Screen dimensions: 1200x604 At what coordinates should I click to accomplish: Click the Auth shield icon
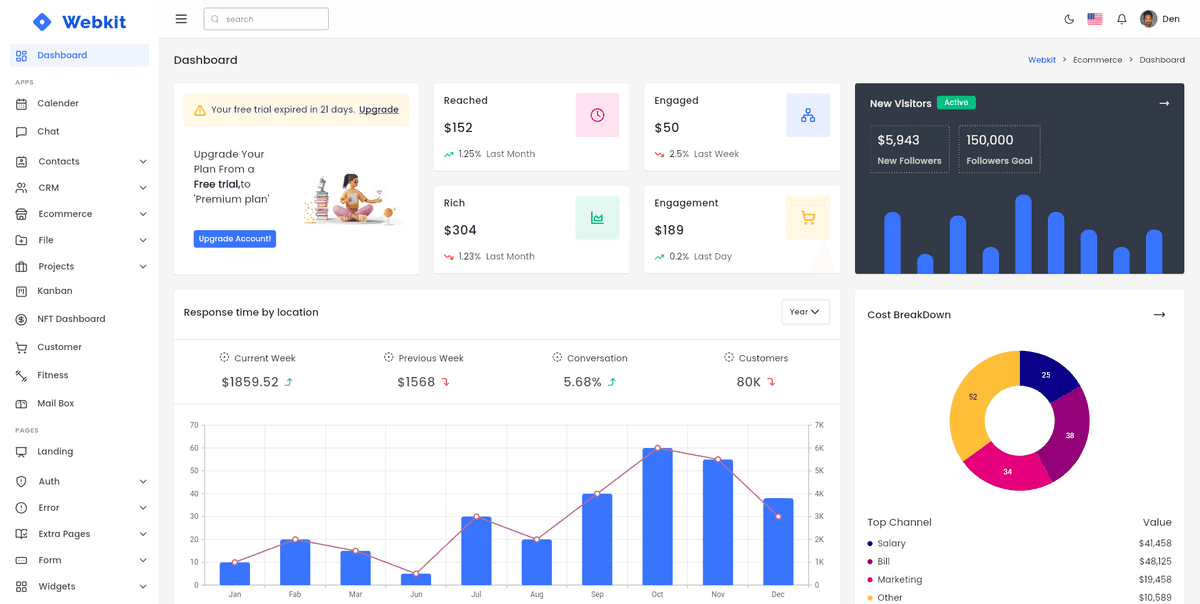click(x=22, y=481)
